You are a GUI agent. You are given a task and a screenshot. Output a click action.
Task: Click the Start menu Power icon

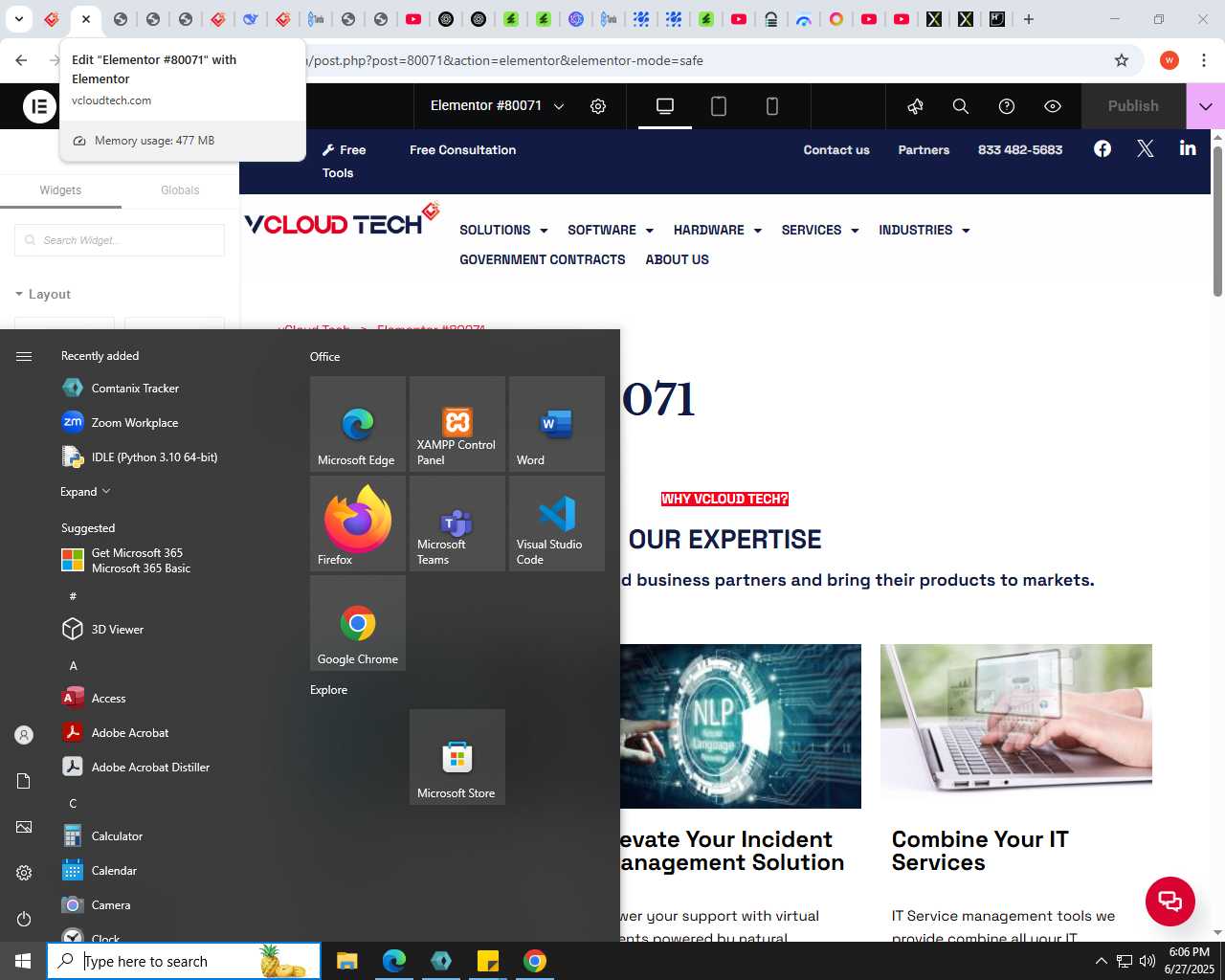point(24,919)
